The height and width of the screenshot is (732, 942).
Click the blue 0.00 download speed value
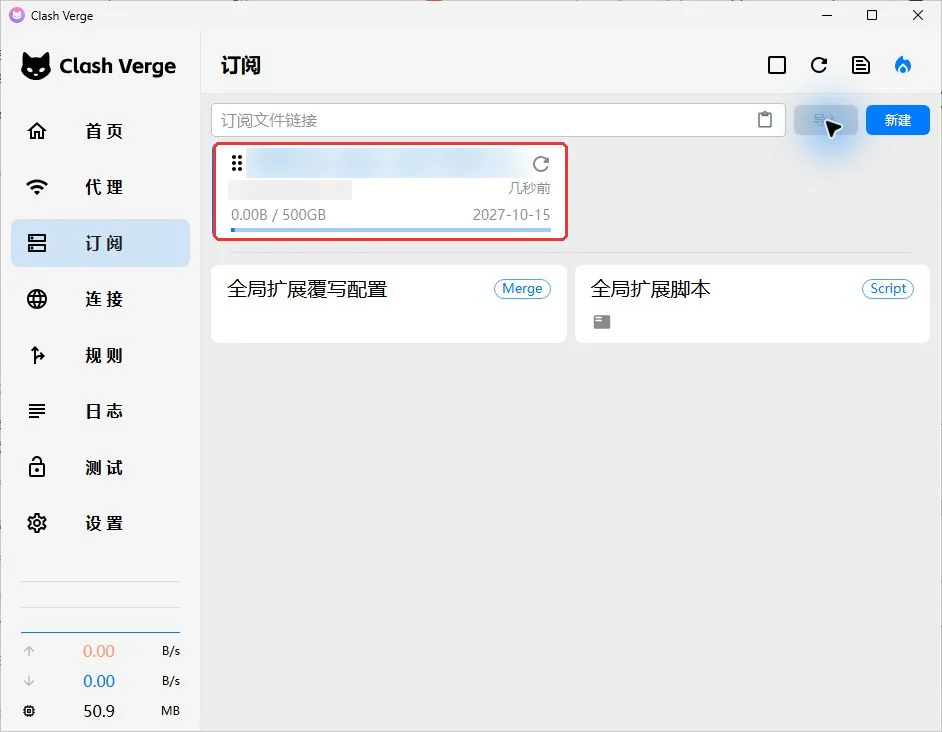pos(99,681)
